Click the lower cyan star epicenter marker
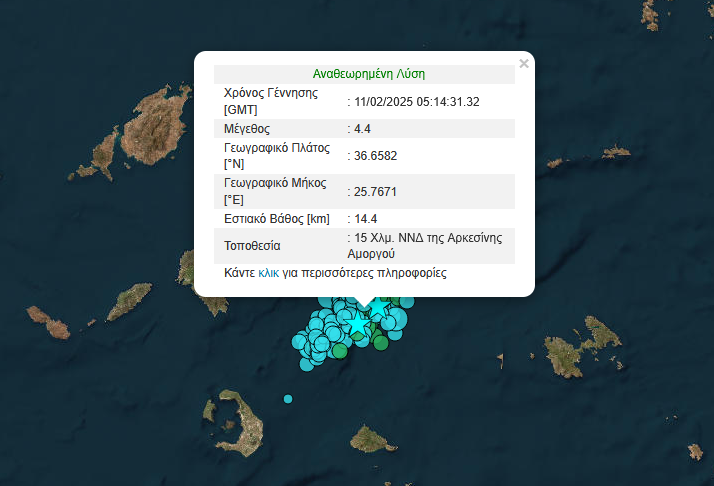Screen dimensions: 714x486 356,324
